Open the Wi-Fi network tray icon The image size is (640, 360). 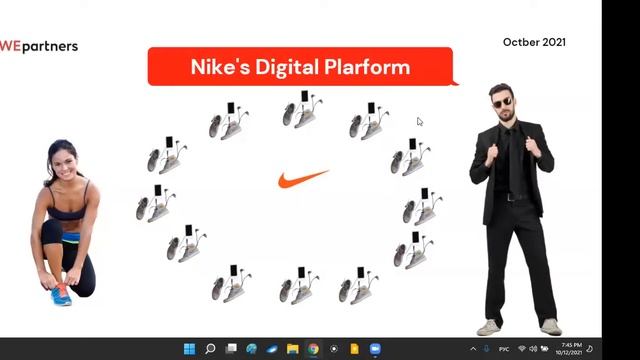(x=522, y=349)
